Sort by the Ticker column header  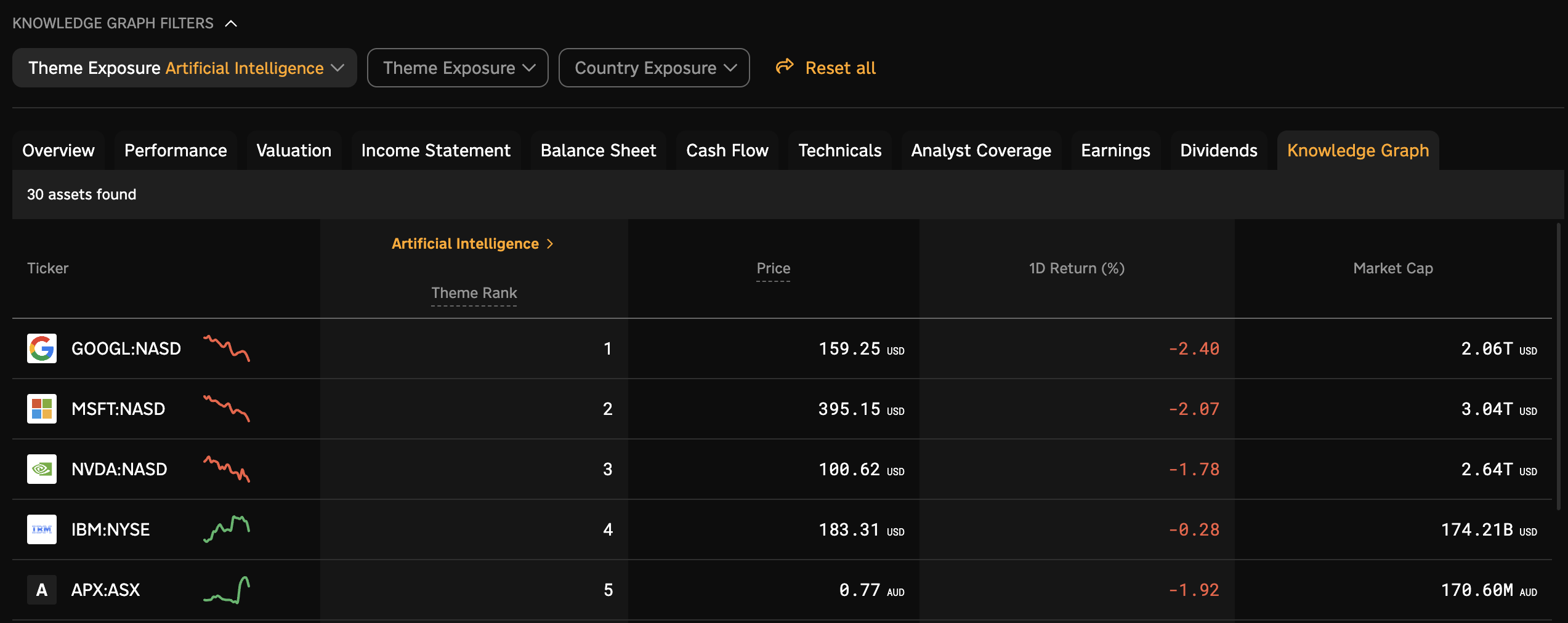48,268
